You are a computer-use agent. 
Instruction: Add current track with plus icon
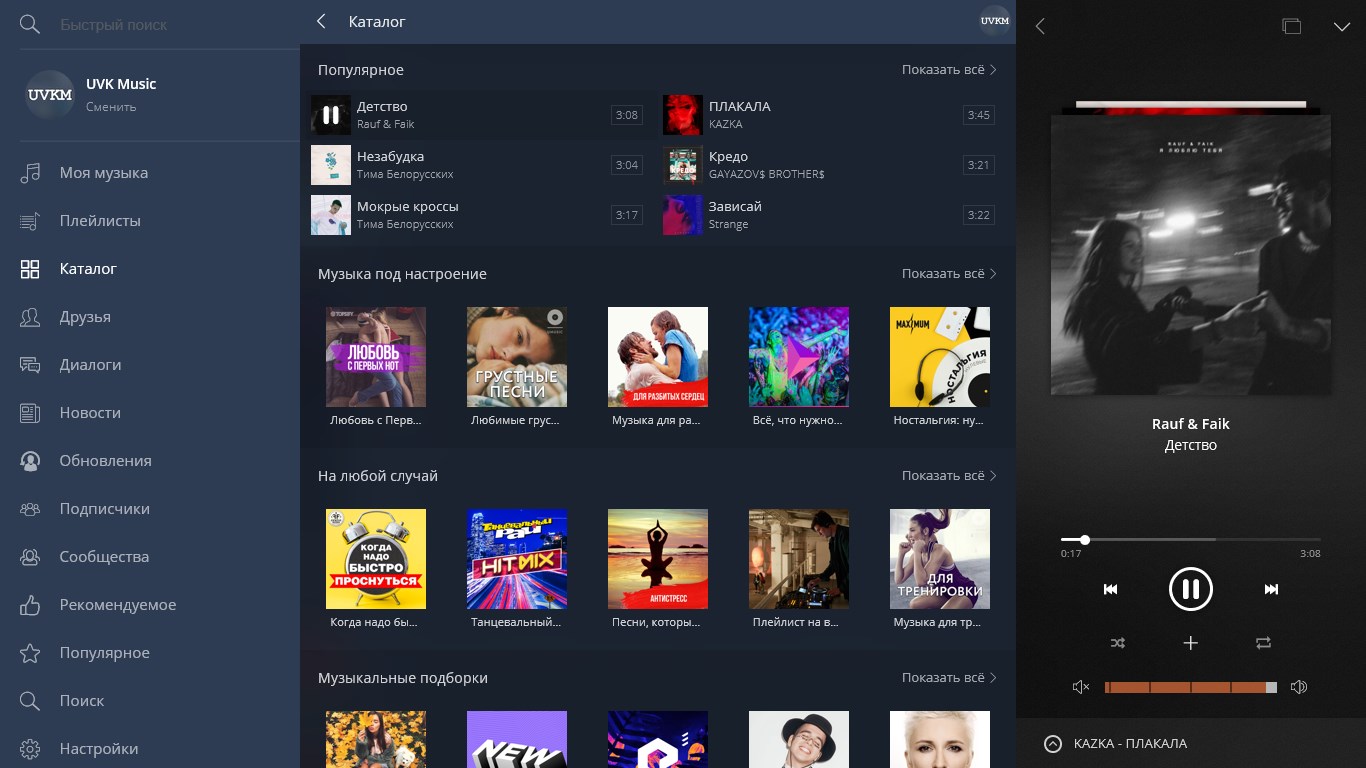(1191, 643)
